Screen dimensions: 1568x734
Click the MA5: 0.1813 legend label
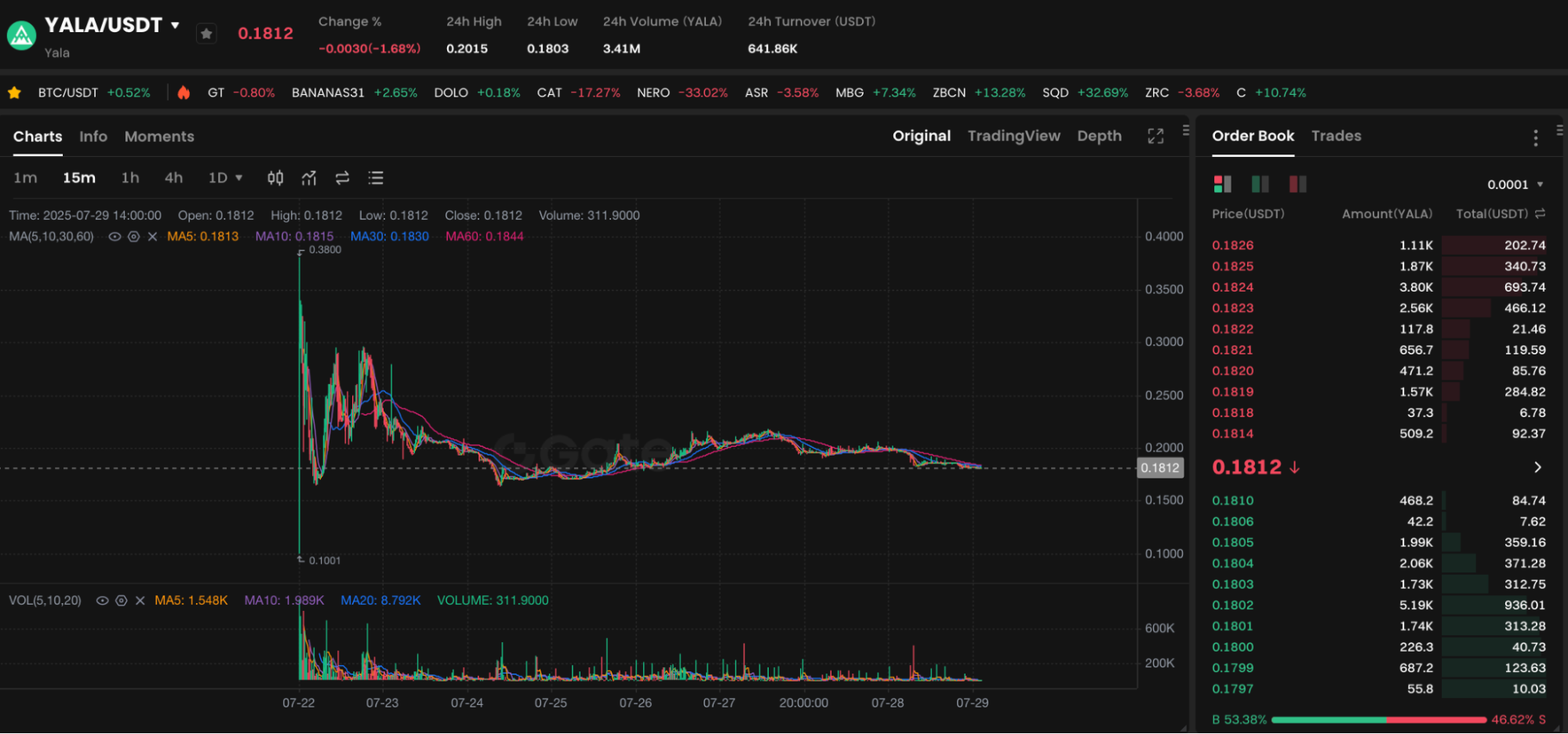pos(202,237)
